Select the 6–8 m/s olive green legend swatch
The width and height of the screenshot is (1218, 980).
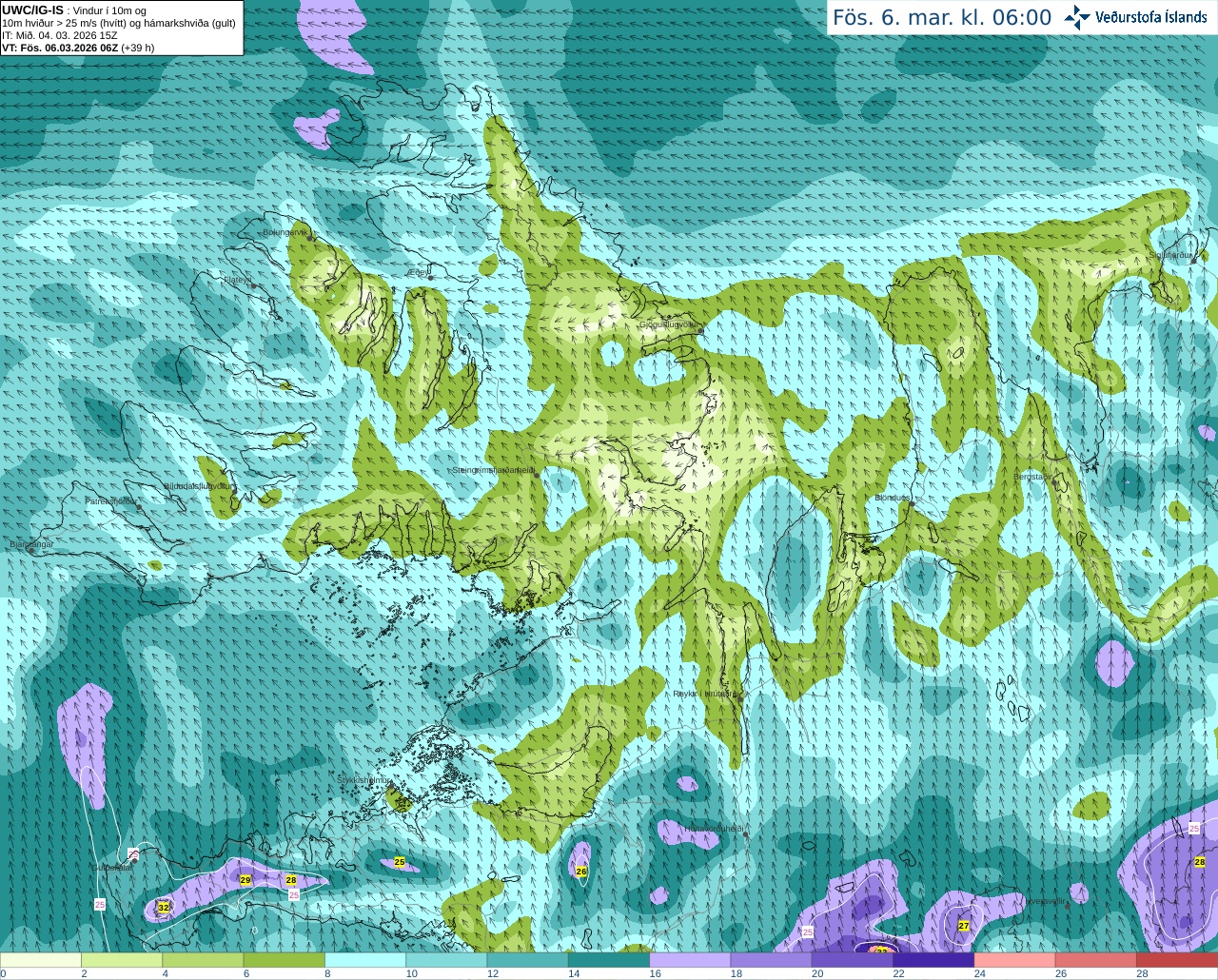coord(285,960)
